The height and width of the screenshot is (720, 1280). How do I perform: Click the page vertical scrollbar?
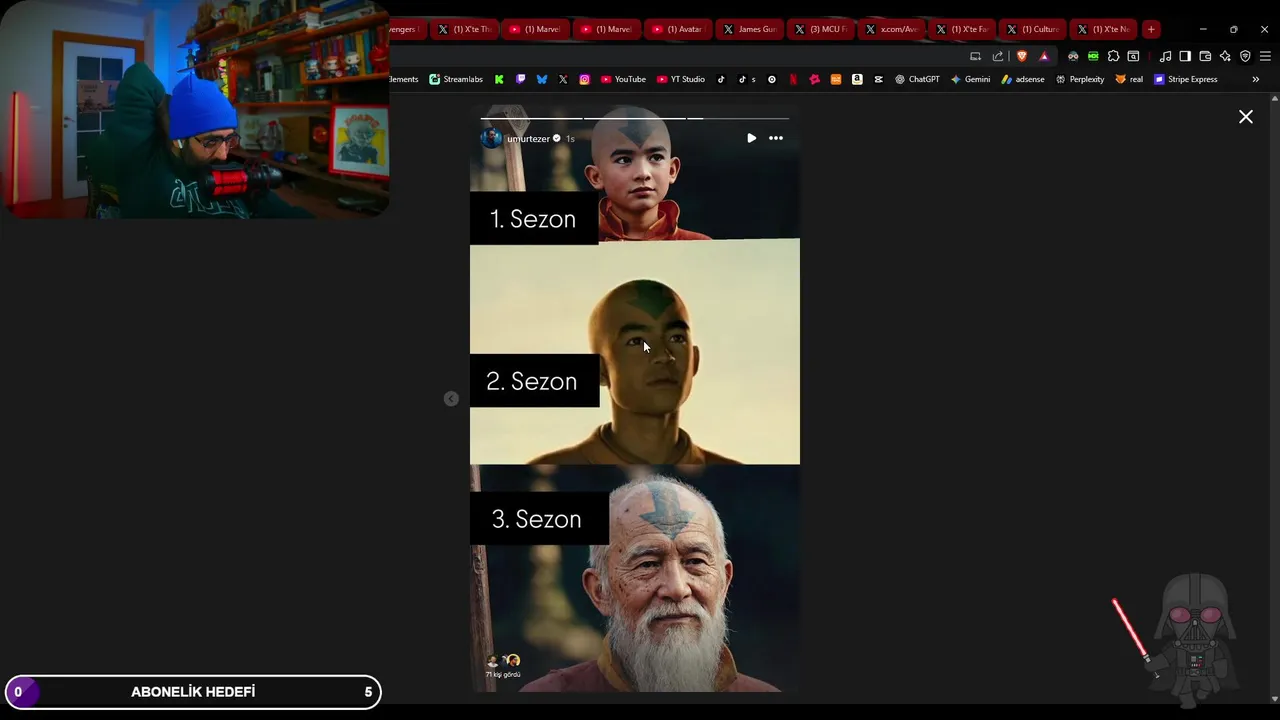[1274, 398]
